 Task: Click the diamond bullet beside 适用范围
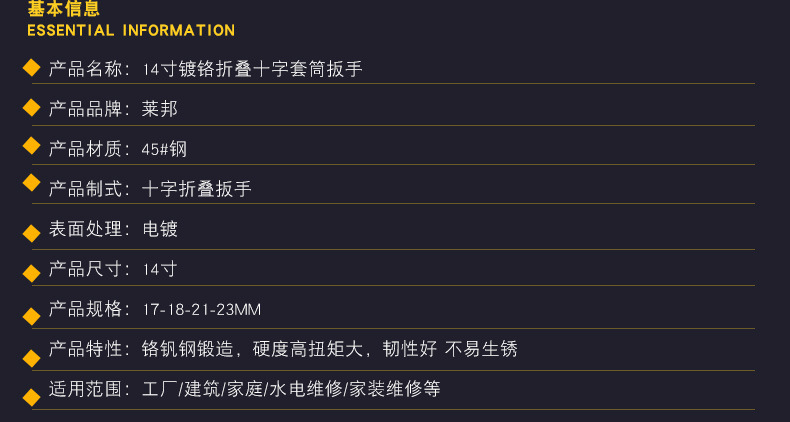(32, 397)
